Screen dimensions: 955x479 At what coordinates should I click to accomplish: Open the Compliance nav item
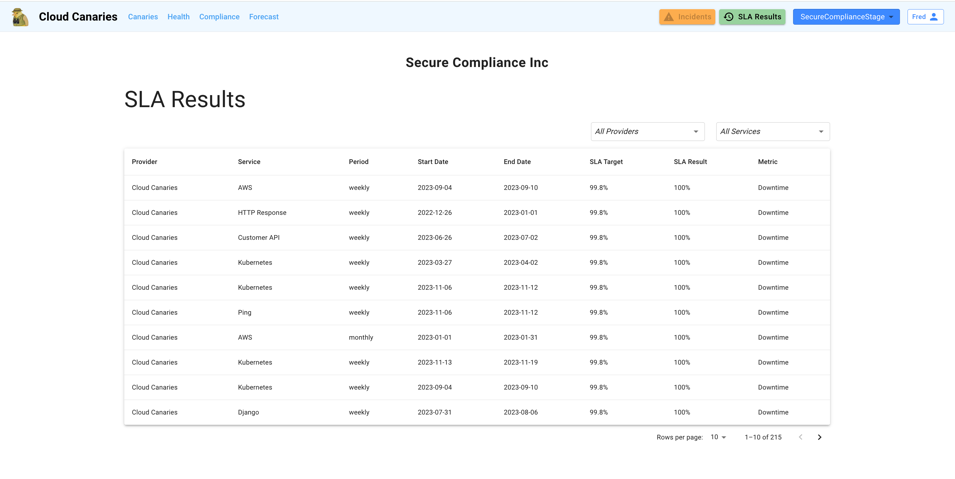click(219, 17)
